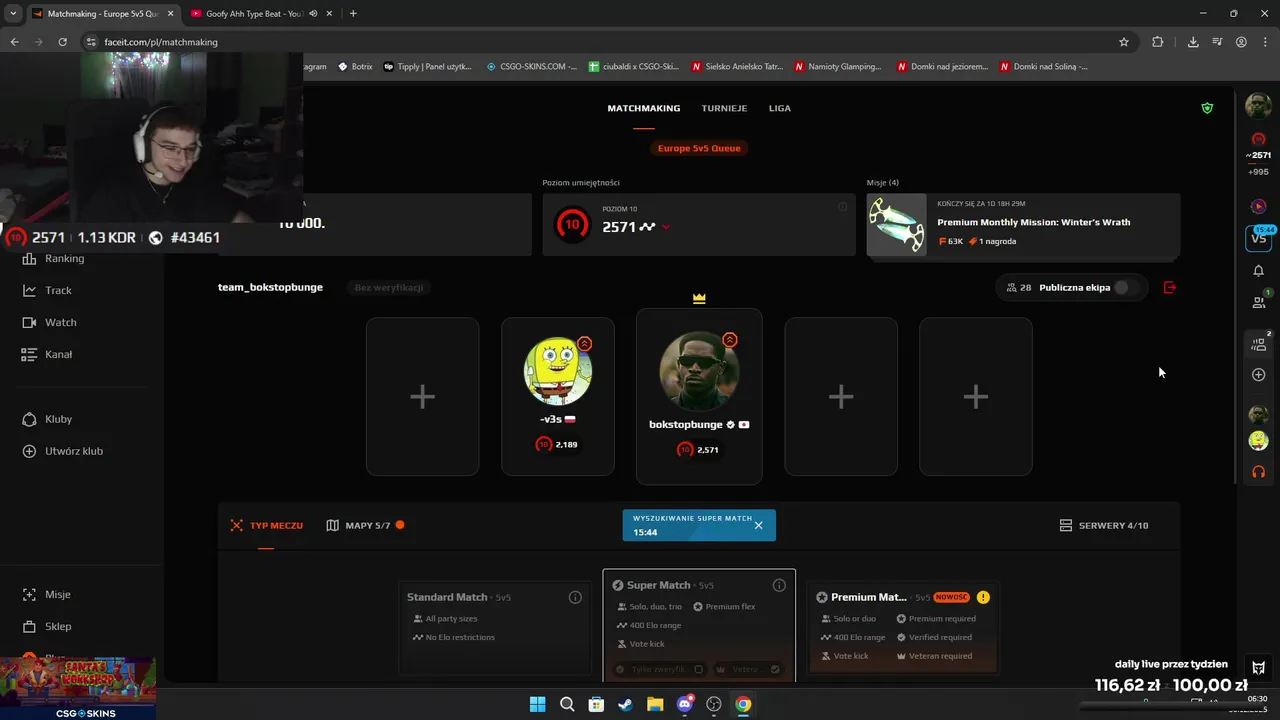Open the Watch camera icon in sidebar

tap(29, 322)
